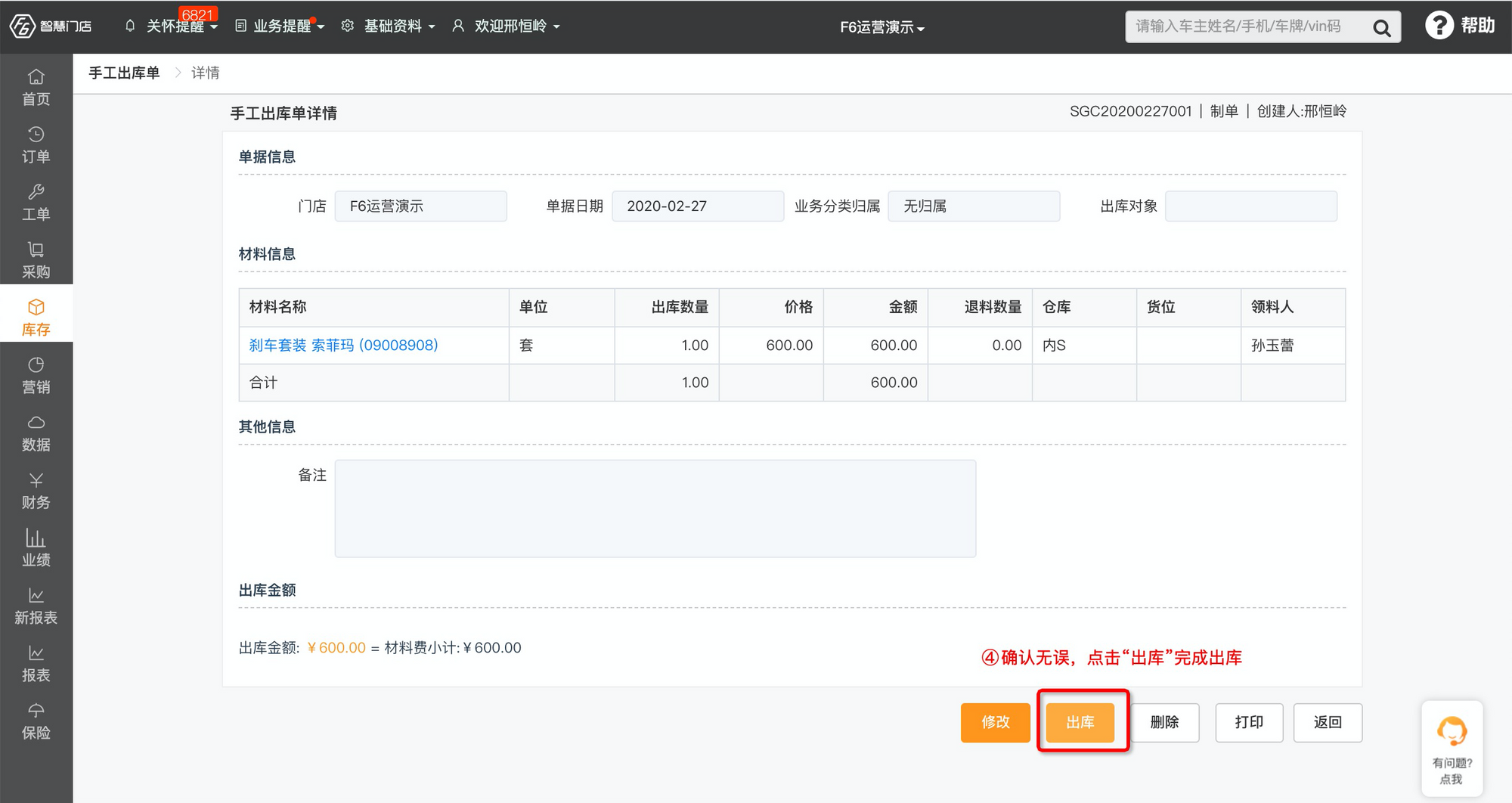The height and width of the screenshot is (803, 1512).
Task: Click the 关怀提醒 bell icon
Action: point(130,26)
